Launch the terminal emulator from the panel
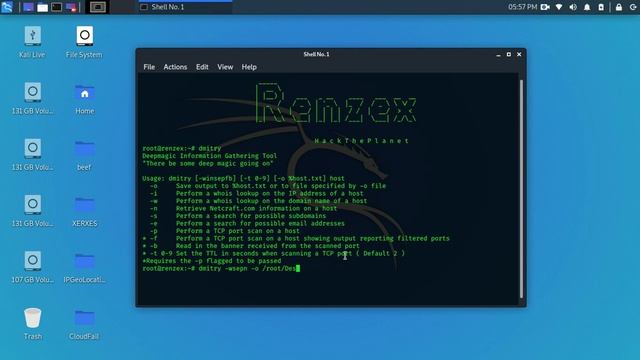 click(57, 7)
